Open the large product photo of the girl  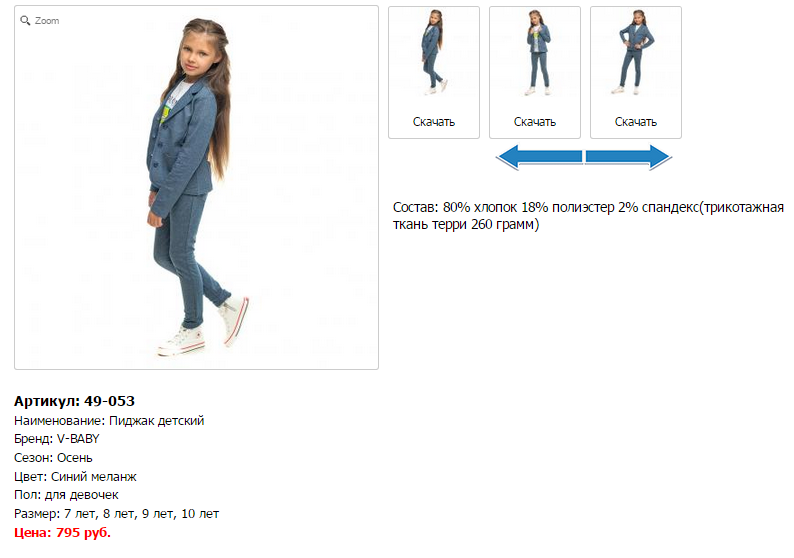click(x=196, y=187)
